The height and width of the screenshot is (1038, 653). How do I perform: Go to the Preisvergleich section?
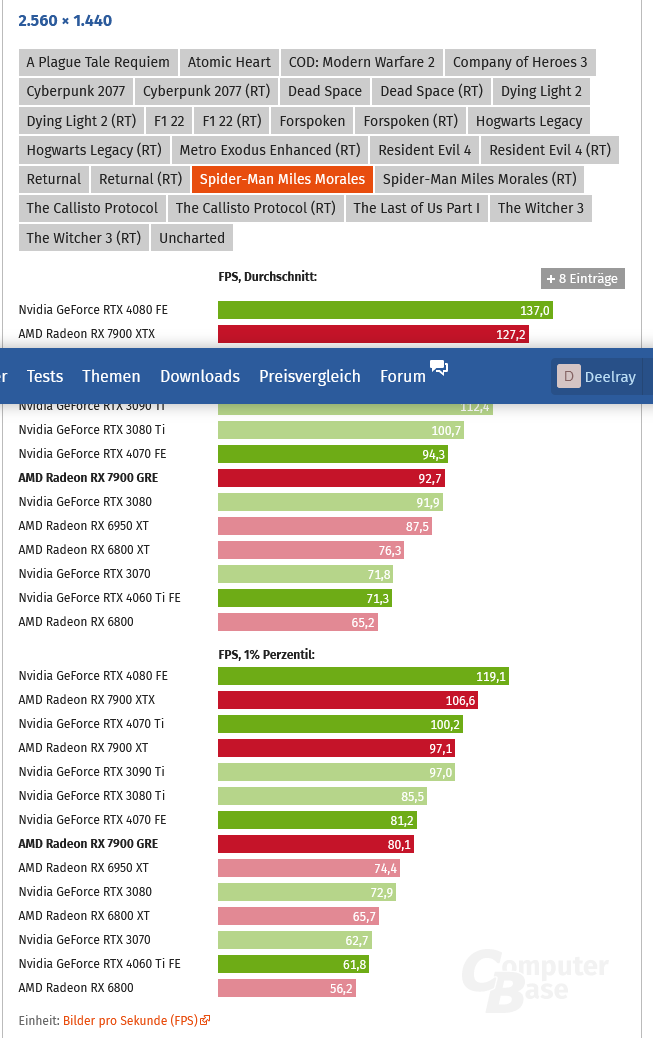pyautogui.click(x=310, y=376)
